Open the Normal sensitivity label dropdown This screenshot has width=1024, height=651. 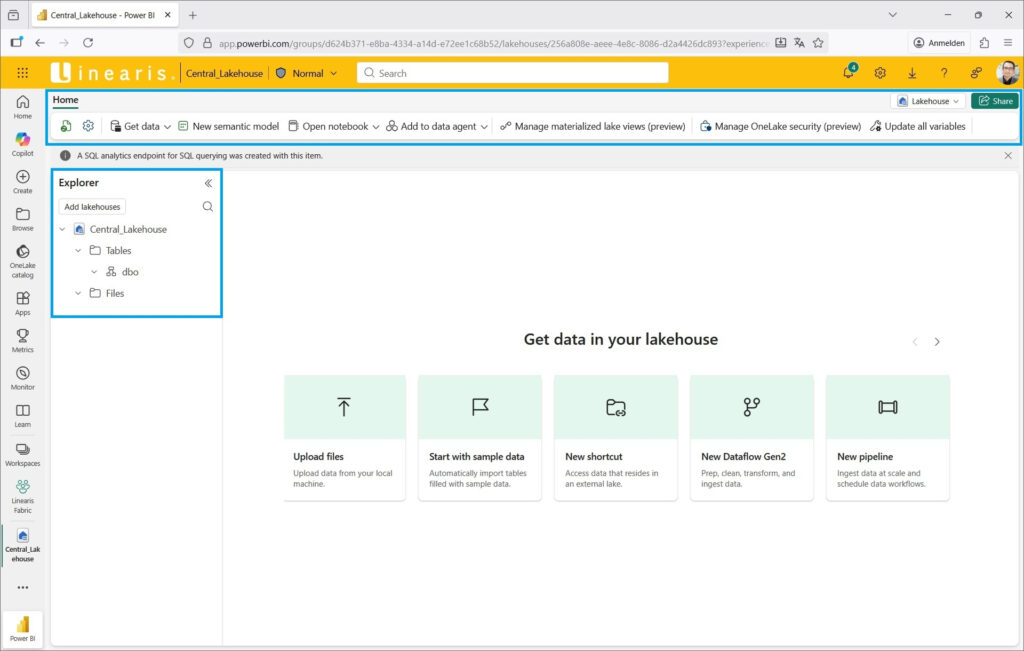(x=306, y=73)
